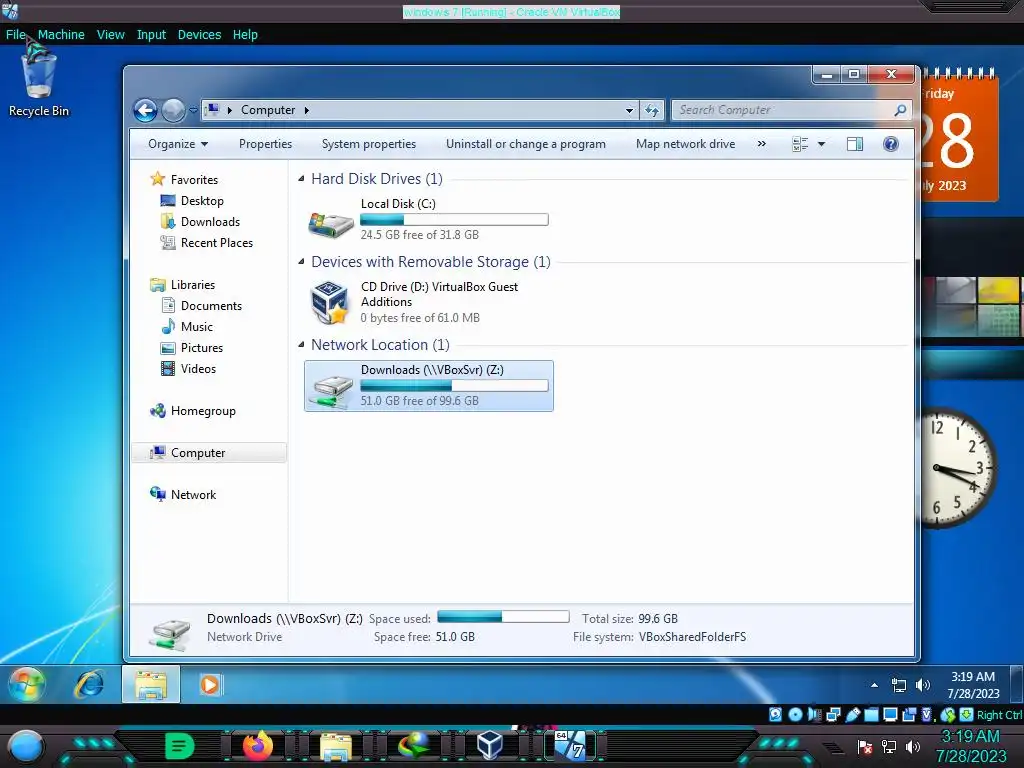Refresh the Computer address bar
This screenshot has width=1024, height=768.
pos(652,110)
